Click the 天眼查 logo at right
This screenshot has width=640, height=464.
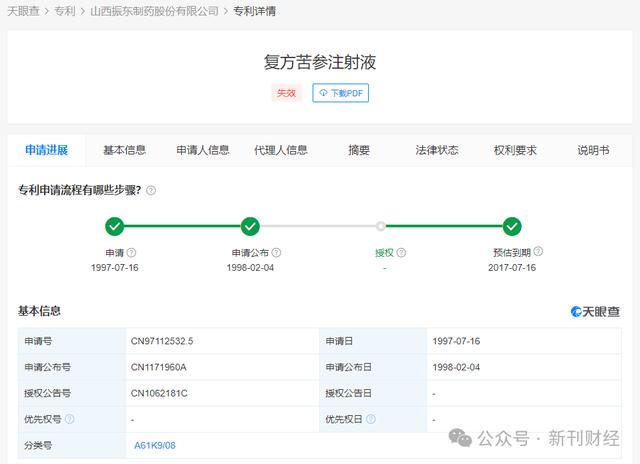click(x=595, y=312)
